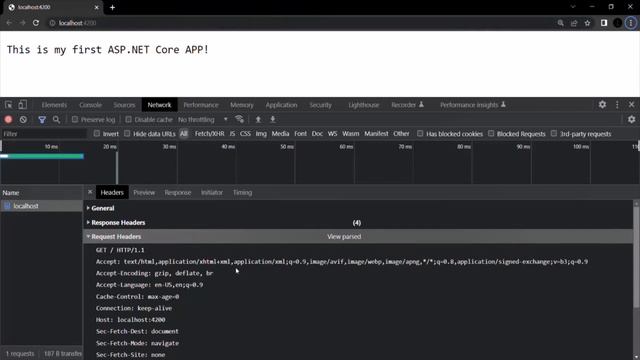
Task: Open the Recorder tab
Action: [x=407, y=105]
